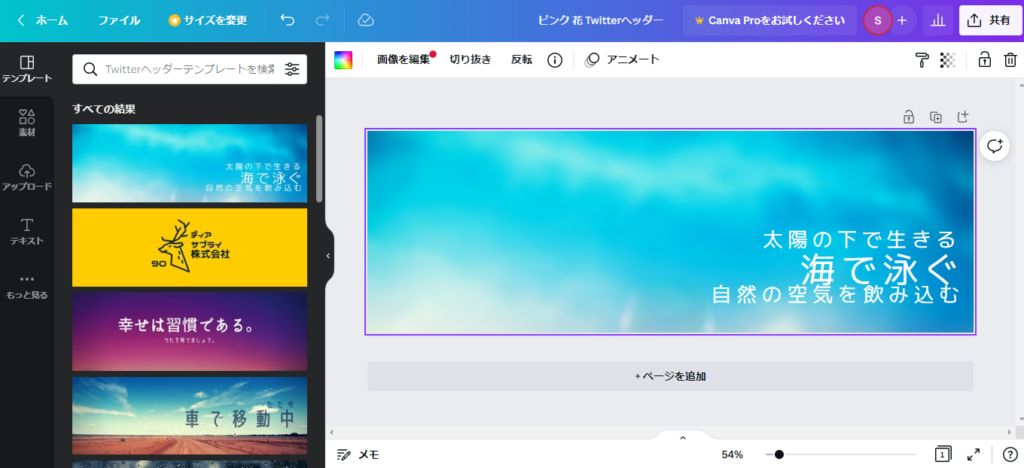Viewport: 1024px width, 468px height.
Task: Open the テキスト text tab
Action: point(27,231)
